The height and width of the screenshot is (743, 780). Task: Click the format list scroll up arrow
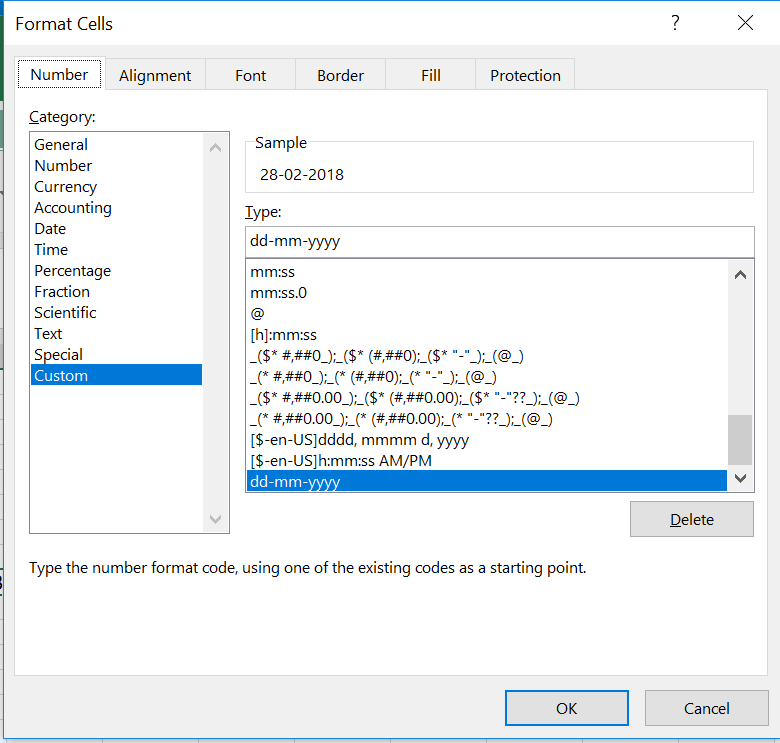(740, 275)
